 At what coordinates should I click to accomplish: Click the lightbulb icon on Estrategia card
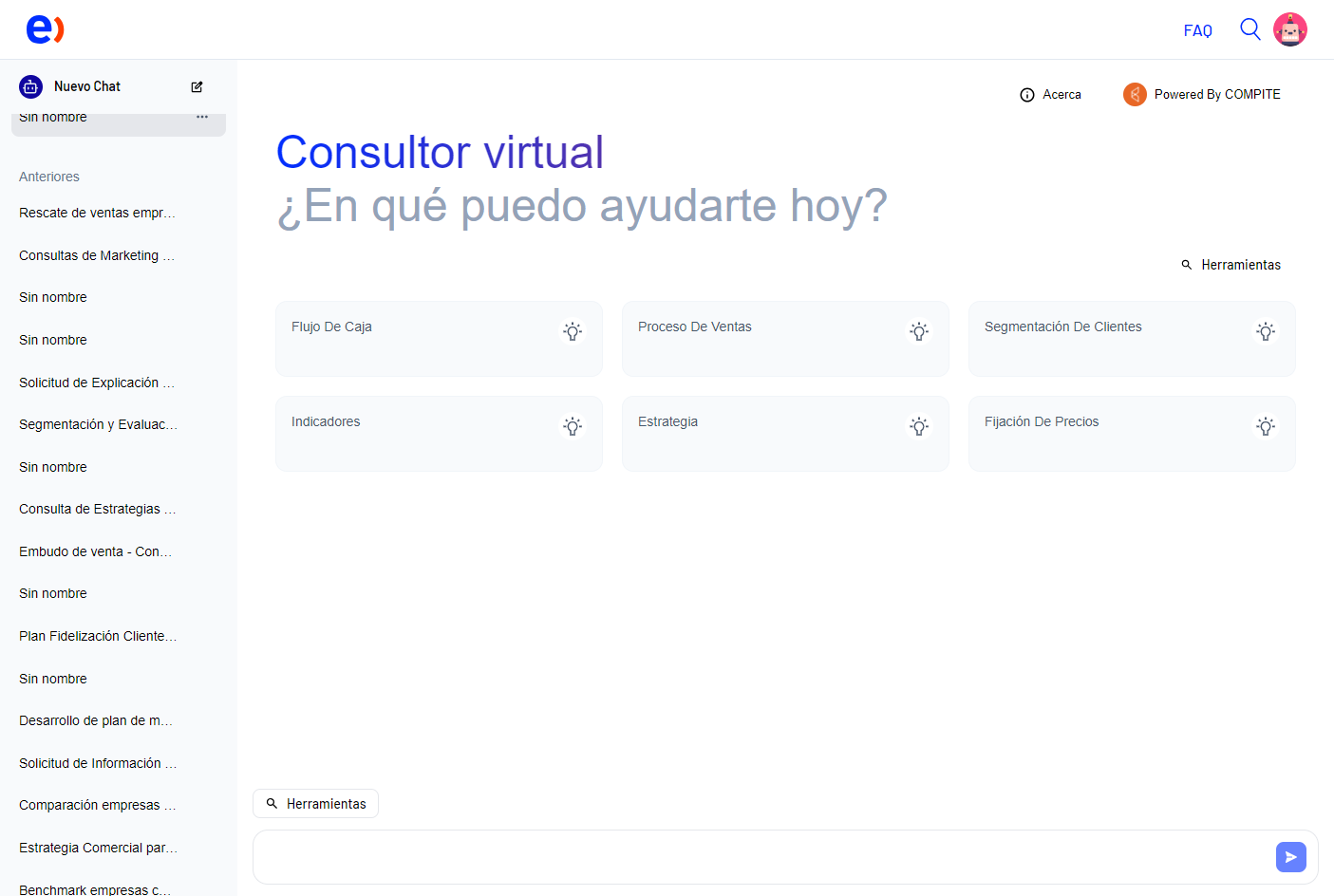point(918,426)
